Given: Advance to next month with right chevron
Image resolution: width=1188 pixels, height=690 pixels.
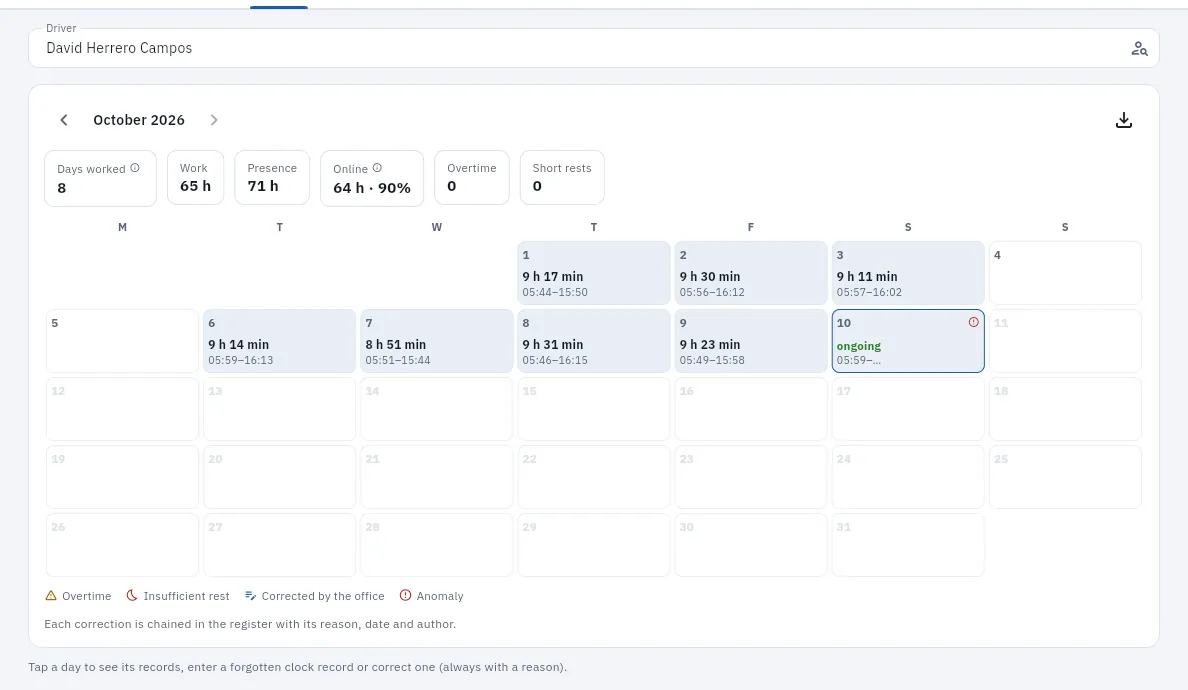Looking at the screenshot, I should tap(214, 120).
